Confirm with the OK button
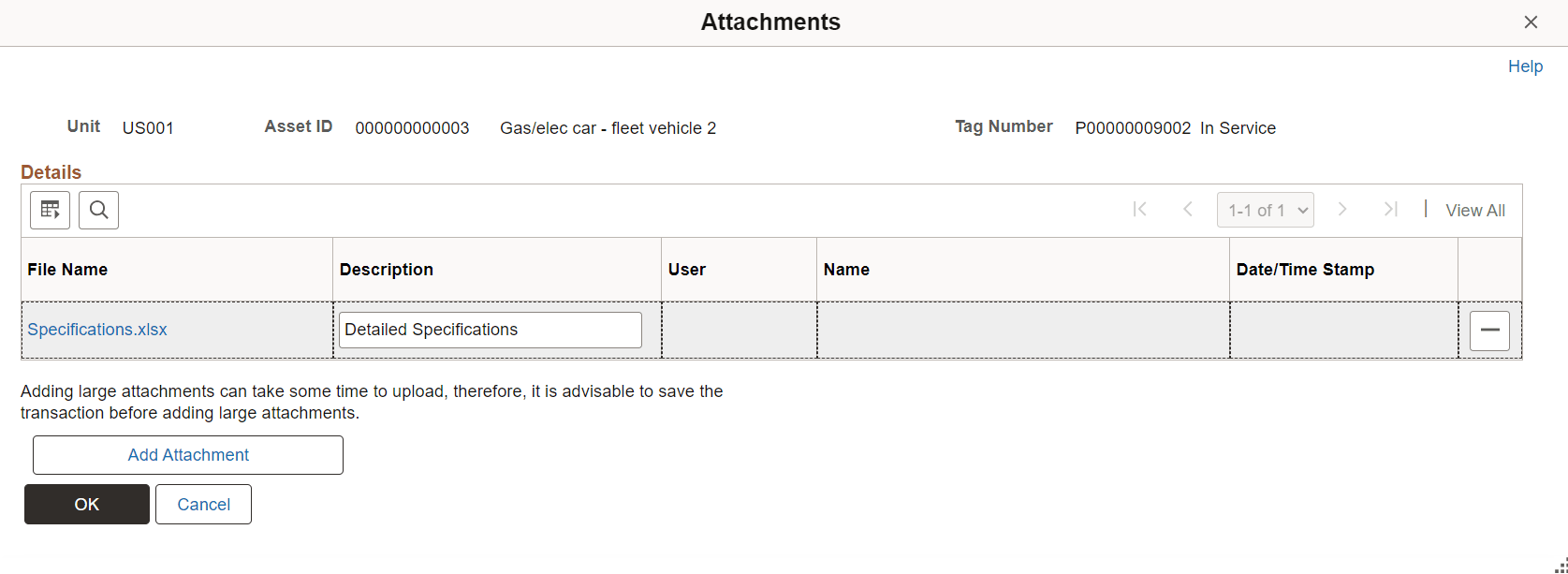 [86, 504]
